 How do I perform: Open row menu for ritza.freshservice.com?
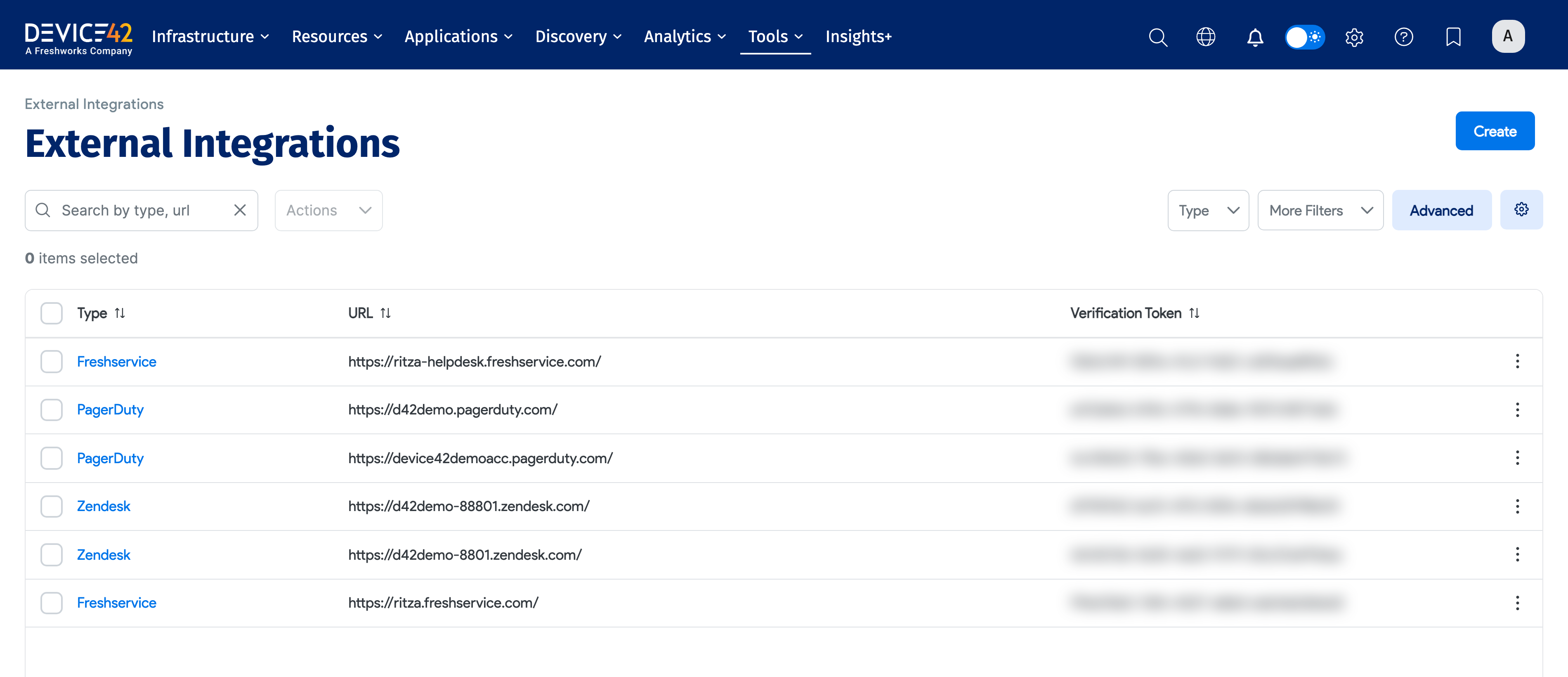[1517, 603]
